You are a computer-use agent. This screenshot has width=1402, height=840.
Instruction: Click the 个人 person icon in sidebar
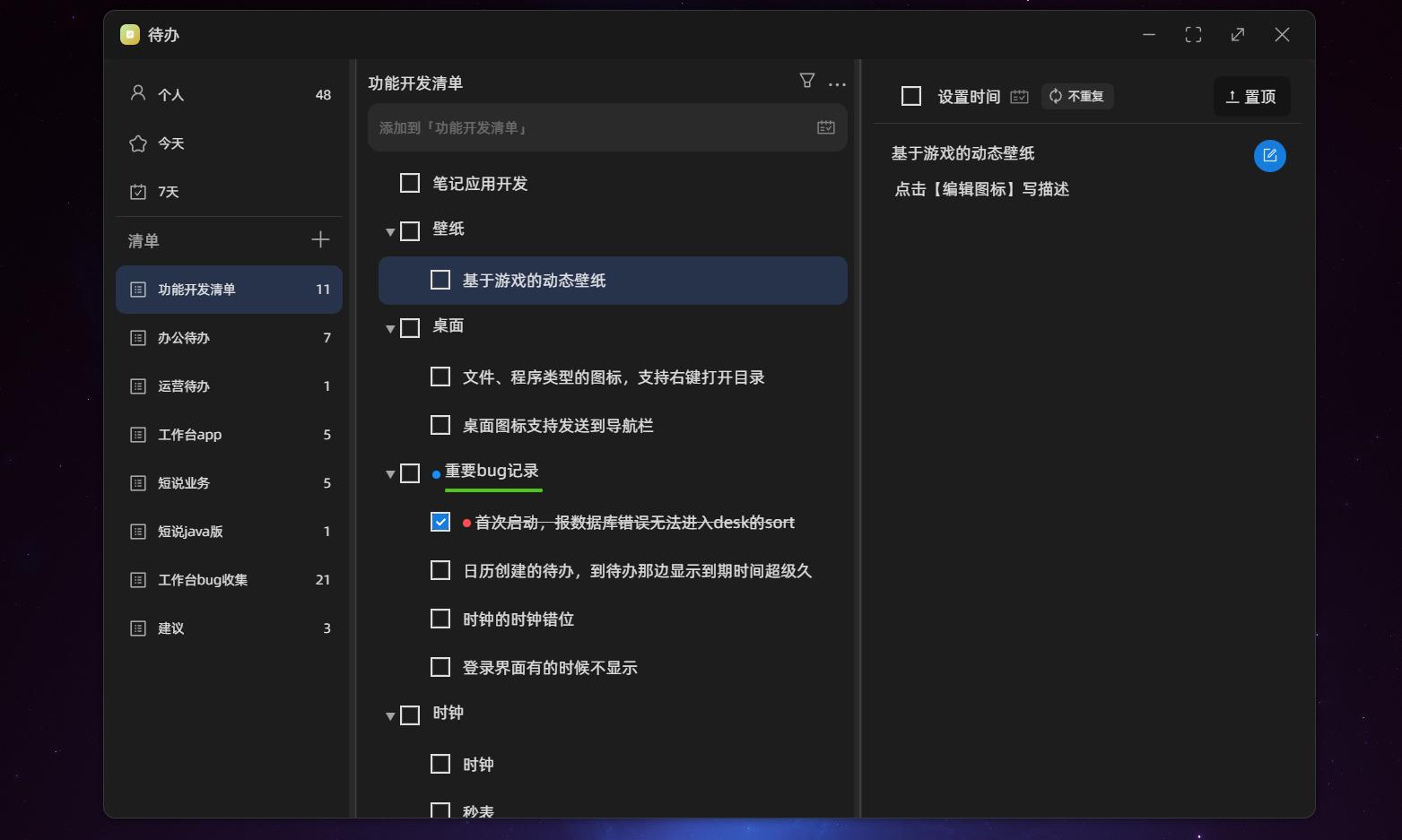(137, 92)
